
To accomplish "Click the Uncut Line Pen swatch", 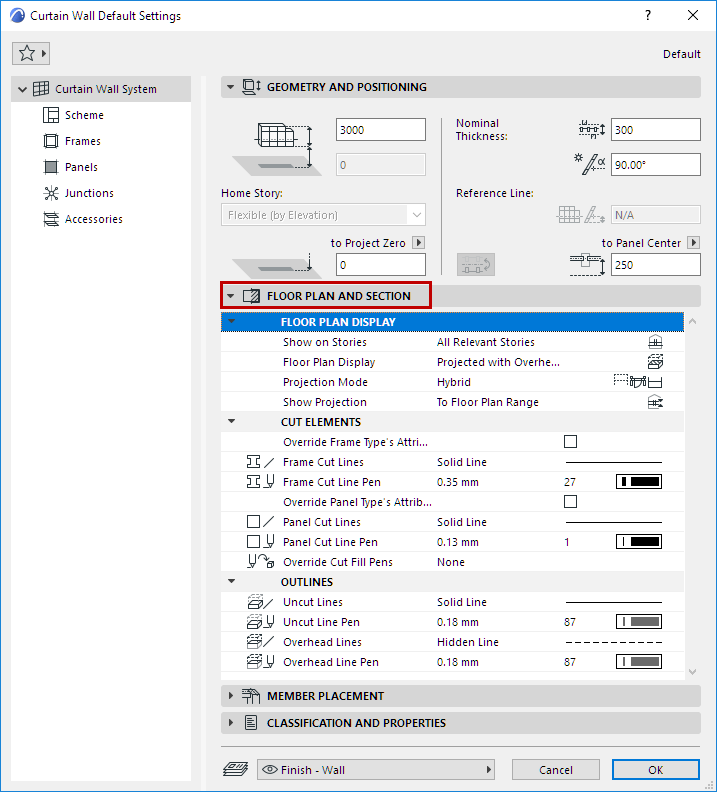I will point(639,622).
